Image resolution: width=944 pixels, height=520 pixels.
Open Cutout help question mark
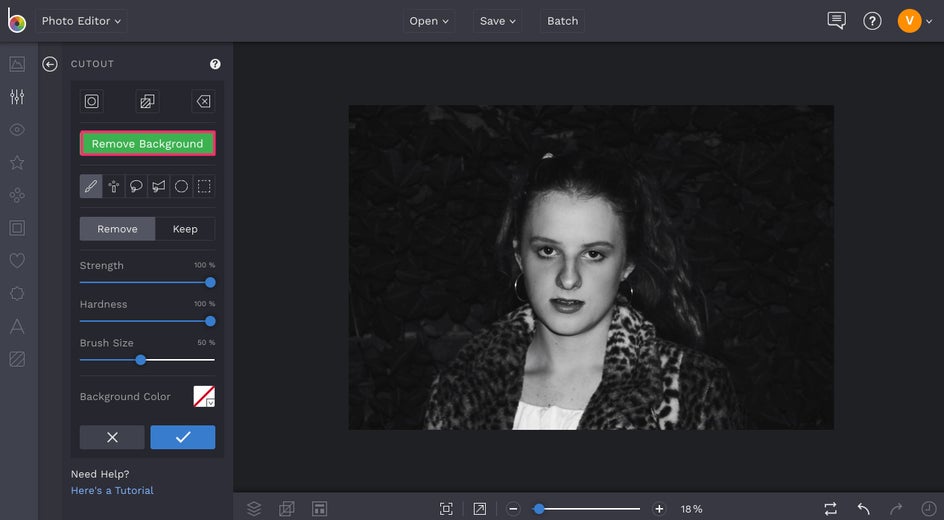click(215, 64)
